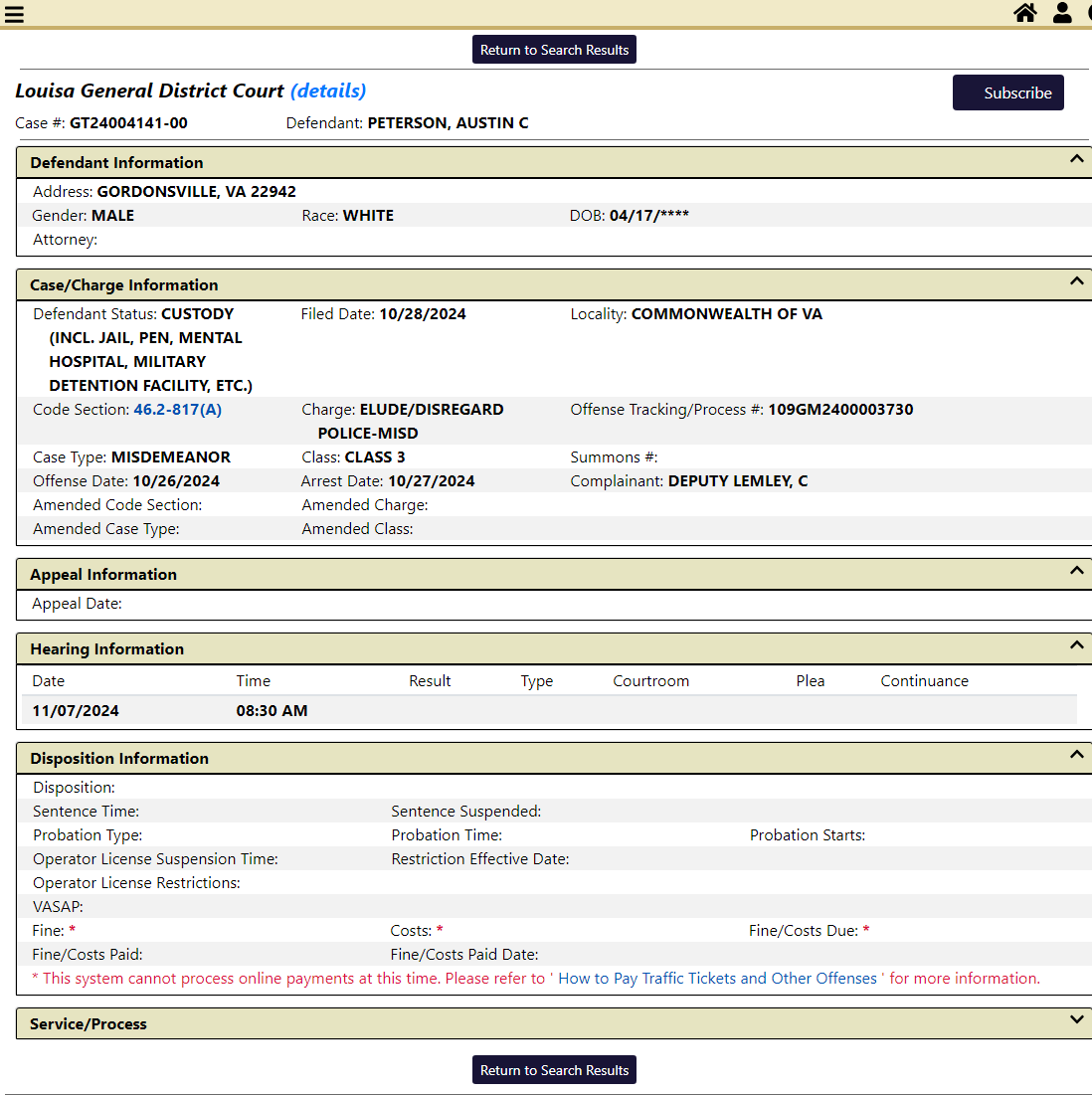Select case number GT24004141-00
The image size is (1092, 1095).
pos(128,123)
